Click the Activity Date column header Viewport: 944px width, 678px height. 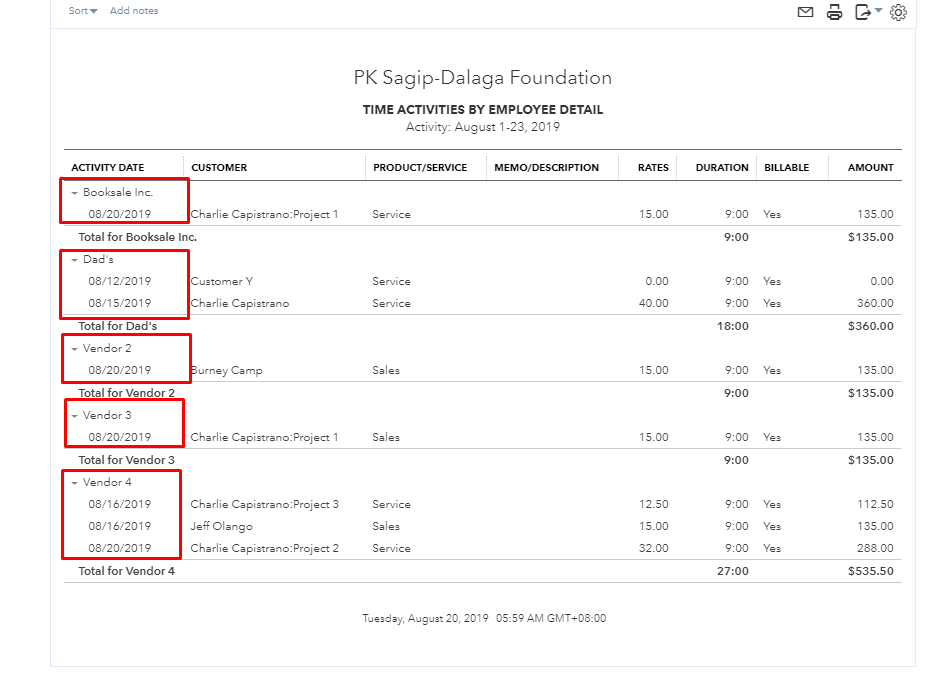pyautogui.click(x=108, y=168)
